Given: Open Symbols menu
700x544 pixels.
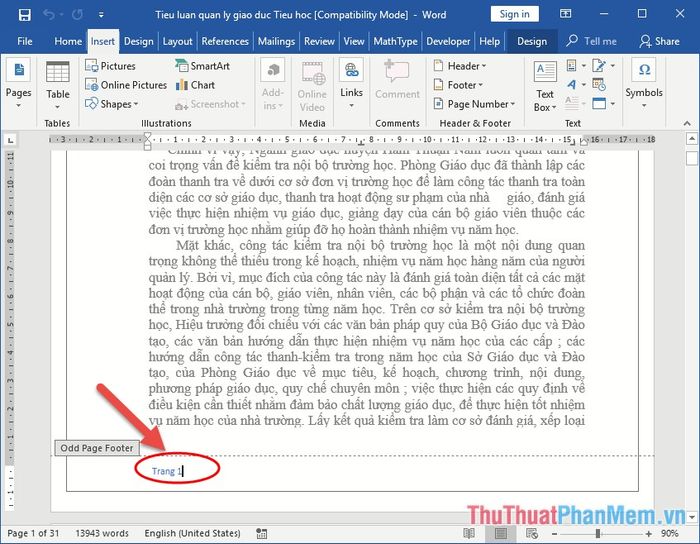Looking at the screenshot, I should (644, 84).
